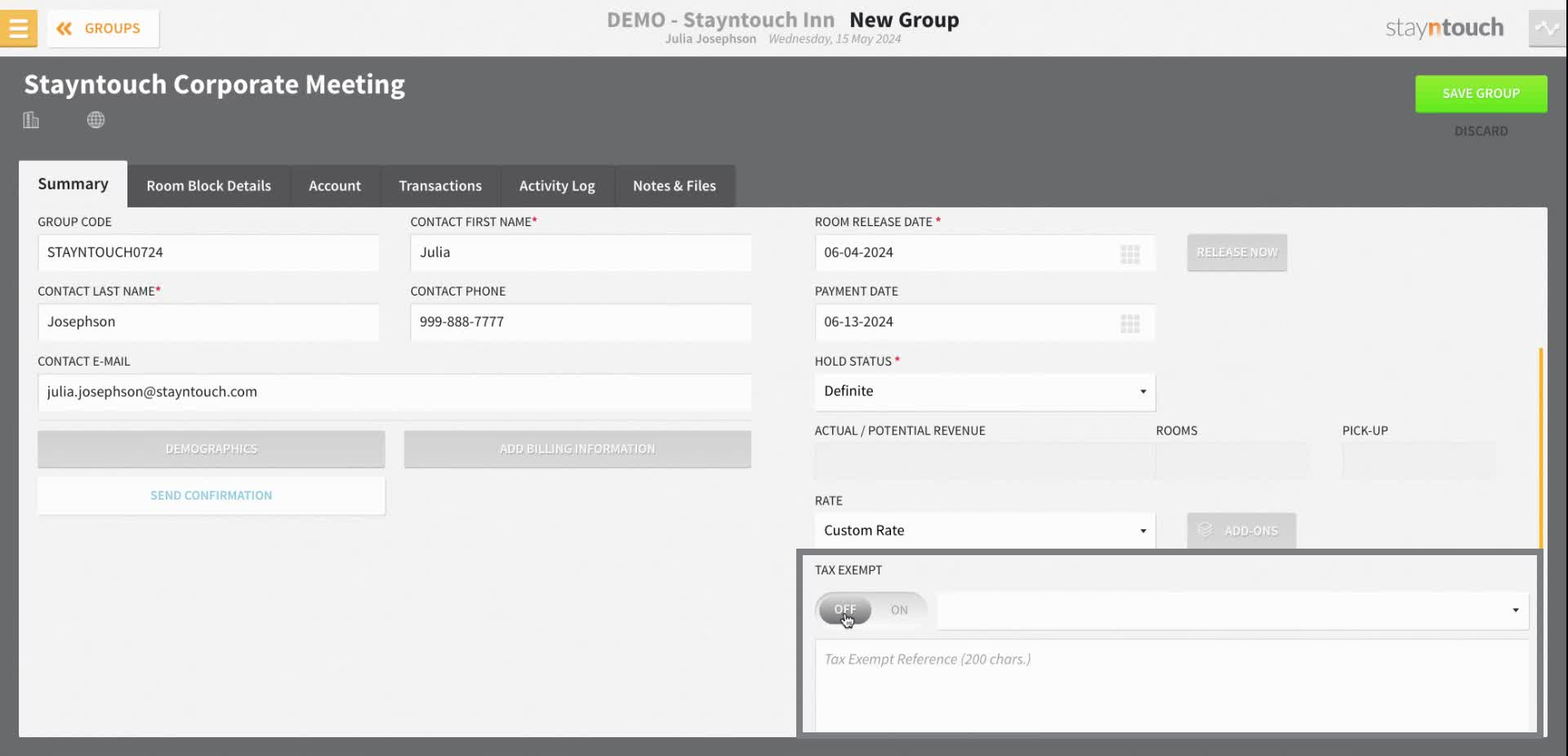Open Payment Date calendar picker
1568x756 pixels.
pyautogui.click(x=1130, y=323)
